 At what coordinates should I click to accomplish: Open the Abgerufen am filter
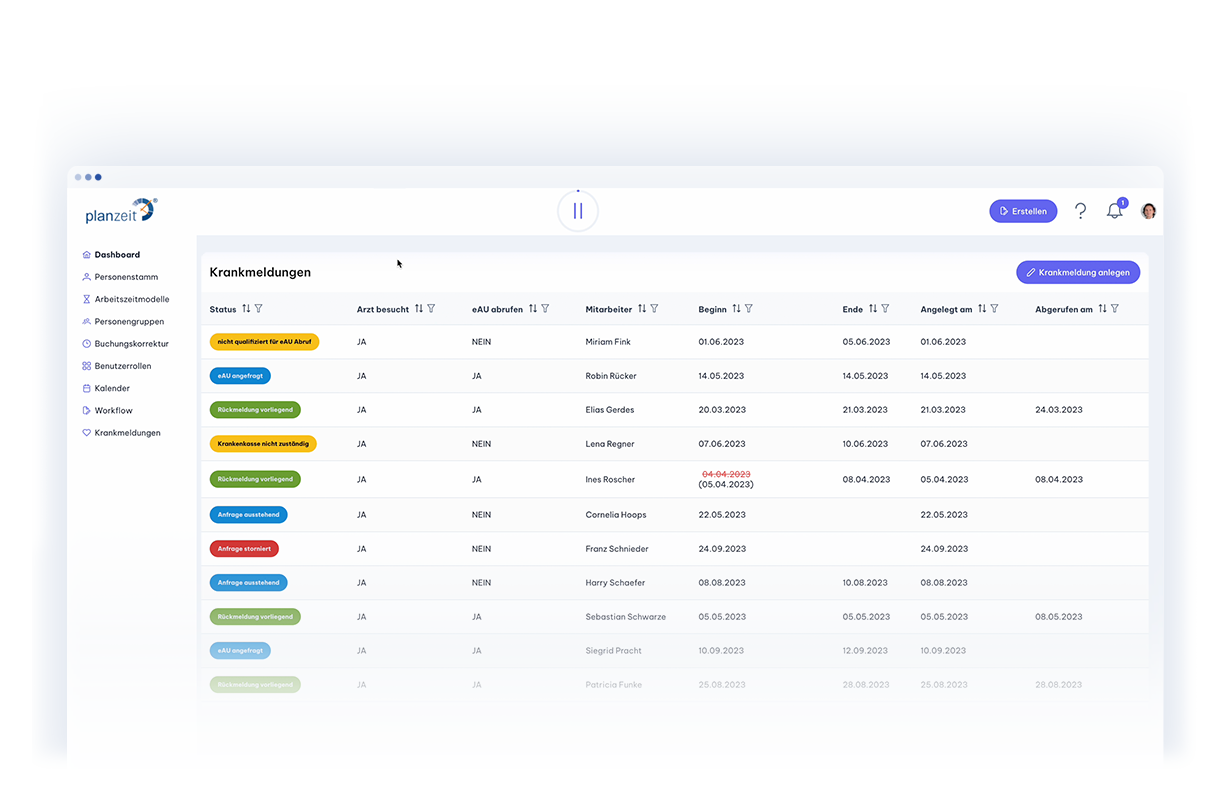click(x=1115, y=309)
